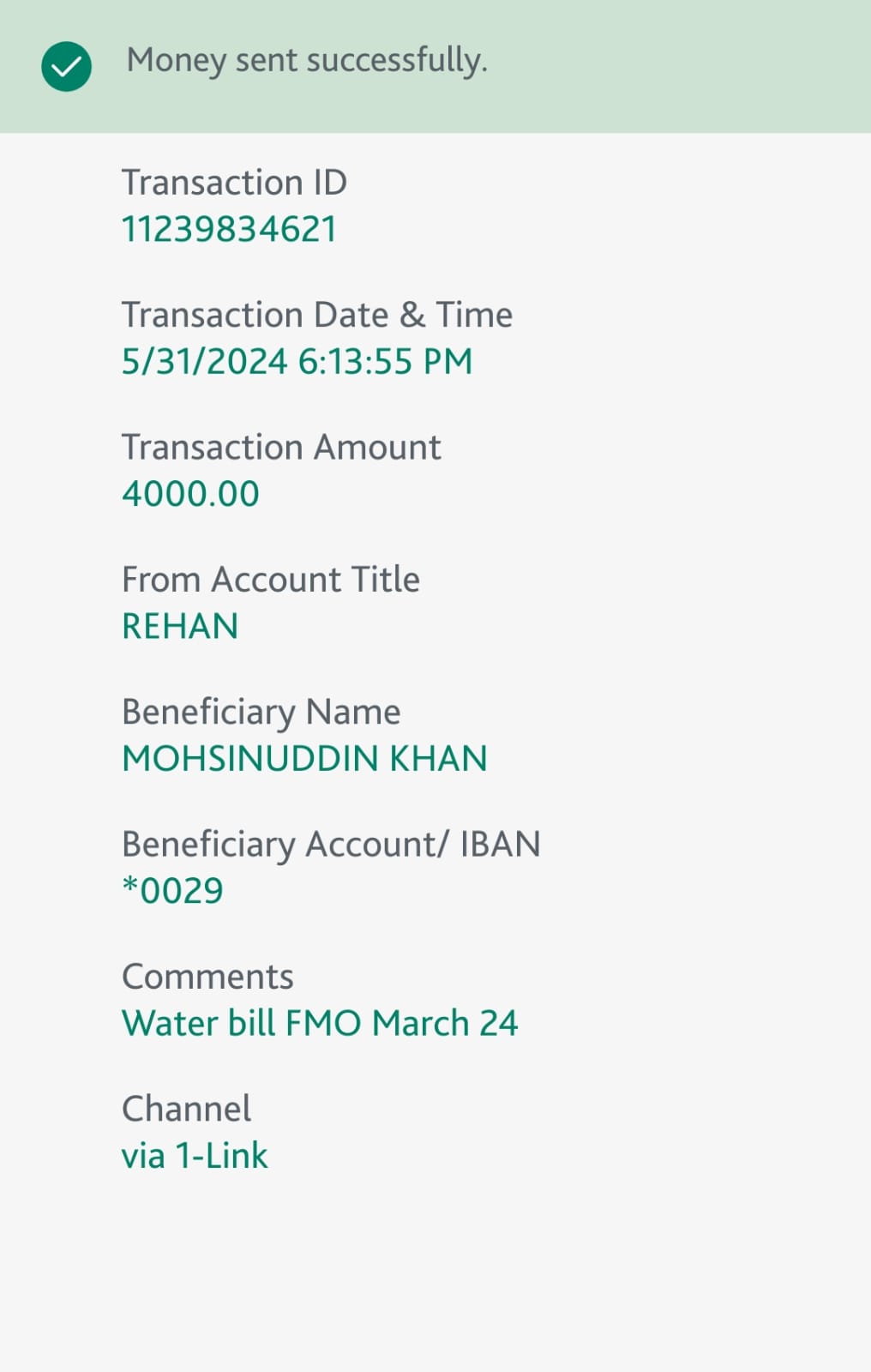Viewport: 871px width, 1372px height.
Task: Select the date 5/31/2024
Action: pos(204,362)
